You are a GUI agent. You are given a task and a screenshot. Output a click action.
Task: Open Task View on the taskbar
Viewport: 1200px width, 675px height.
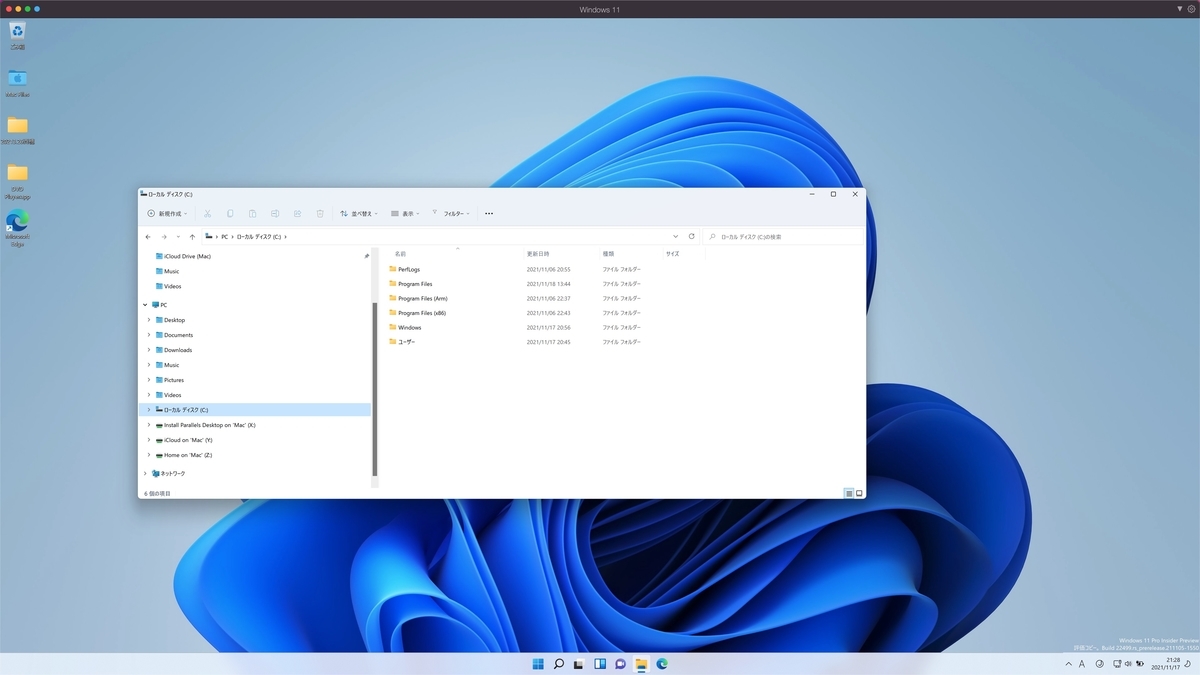click(579, 664)
